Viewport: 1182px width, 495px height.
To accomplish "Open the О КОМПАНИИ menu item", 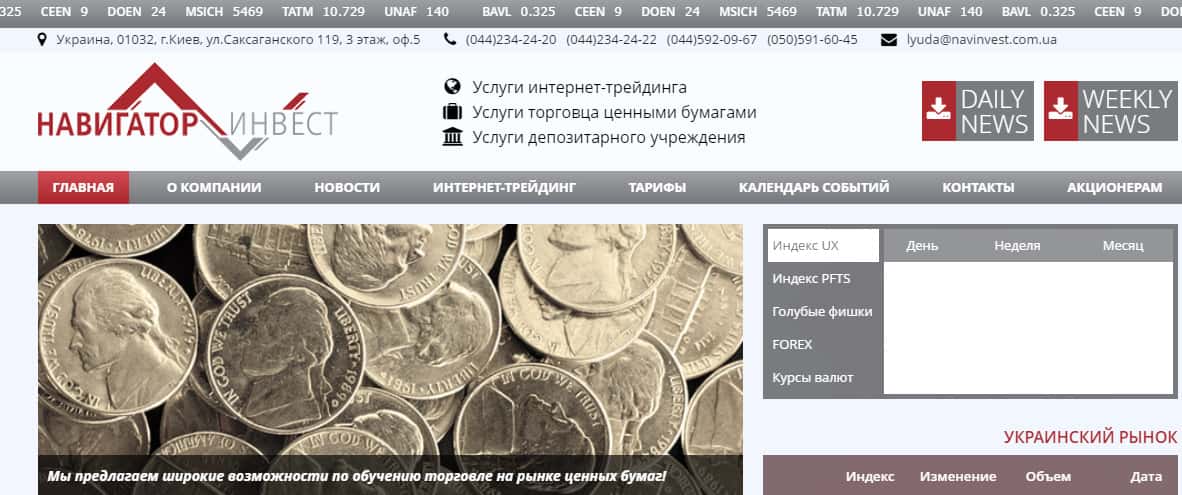I will tap(214, 188).
